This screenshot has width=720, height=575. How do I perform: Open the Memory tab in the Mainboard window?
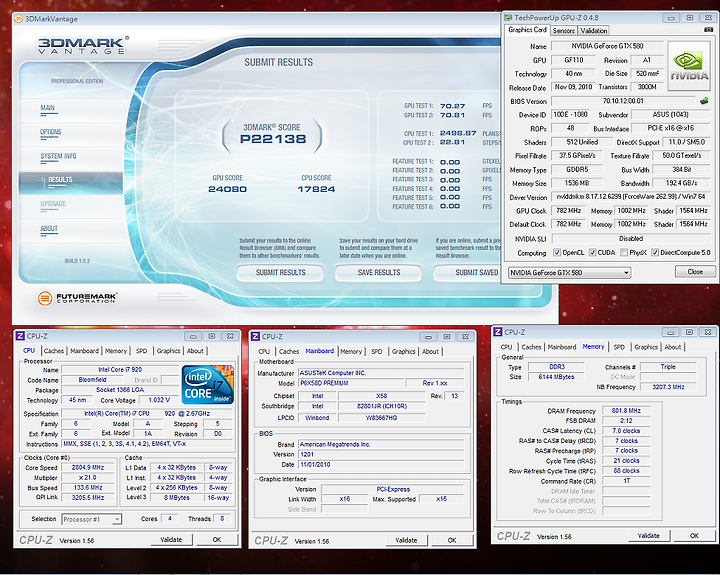pyautogui.click(x=351, y=351)
